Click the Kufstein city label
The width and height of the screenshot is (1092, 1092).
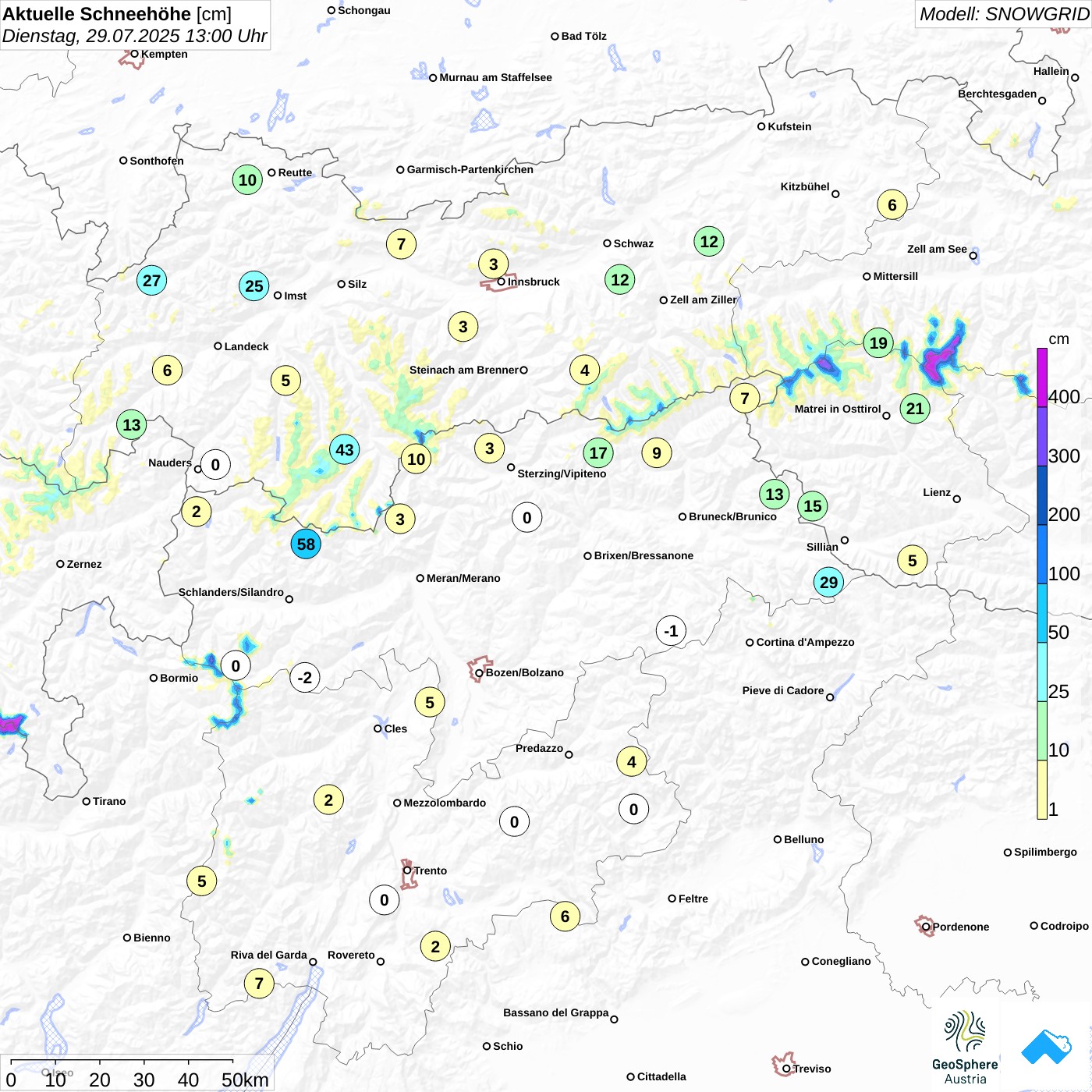point(789,126)
